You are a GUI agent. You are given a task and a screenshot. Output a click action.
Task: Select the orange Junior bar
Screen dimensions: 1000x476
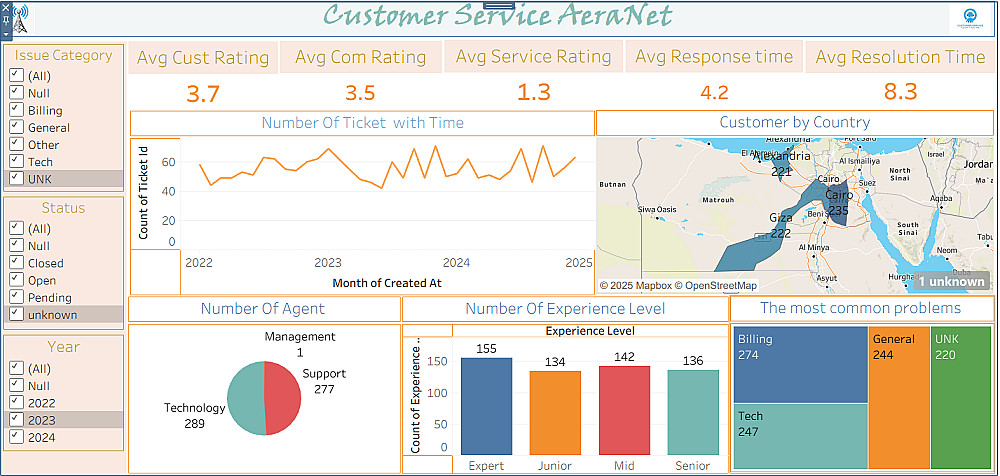pyautogui.click(x=555, y=413)
